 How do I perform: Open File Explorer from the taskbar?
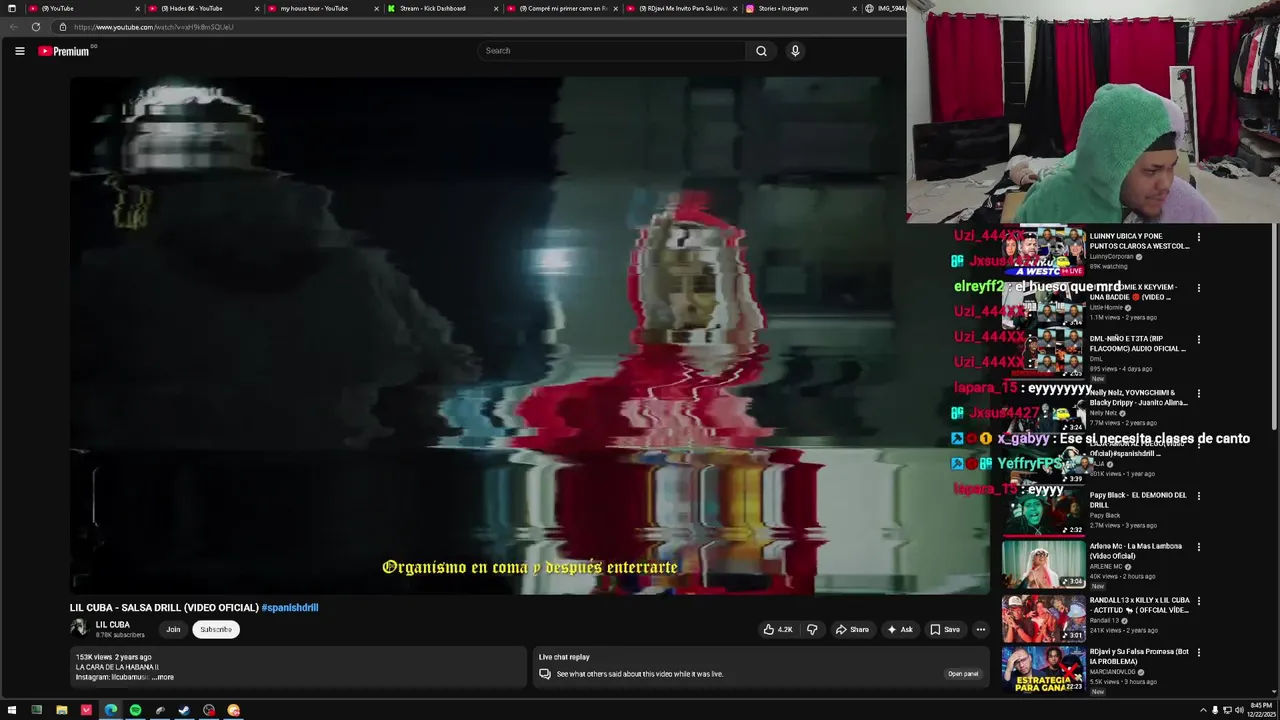coord(61,710)
